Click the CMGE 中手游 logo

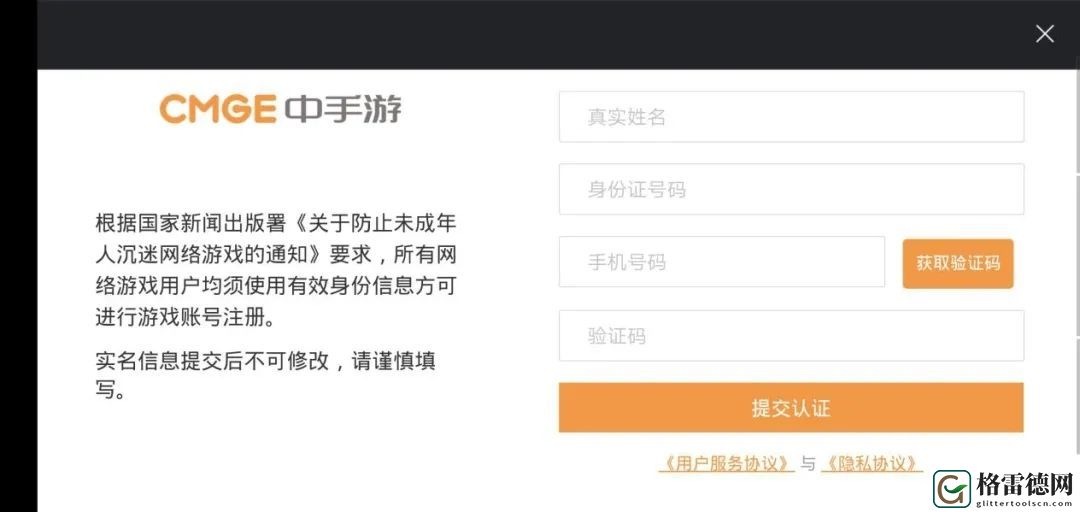[x=280, y=110]
